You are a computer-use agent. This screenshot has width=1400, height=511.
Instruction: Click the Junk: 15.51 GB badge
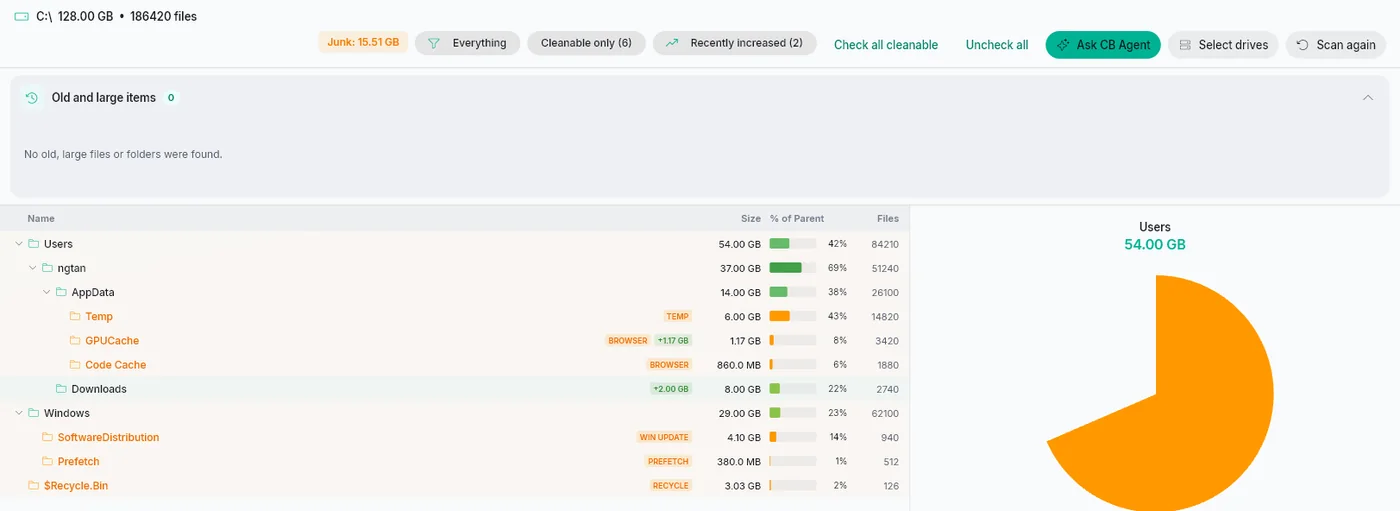tap(363, 43)
